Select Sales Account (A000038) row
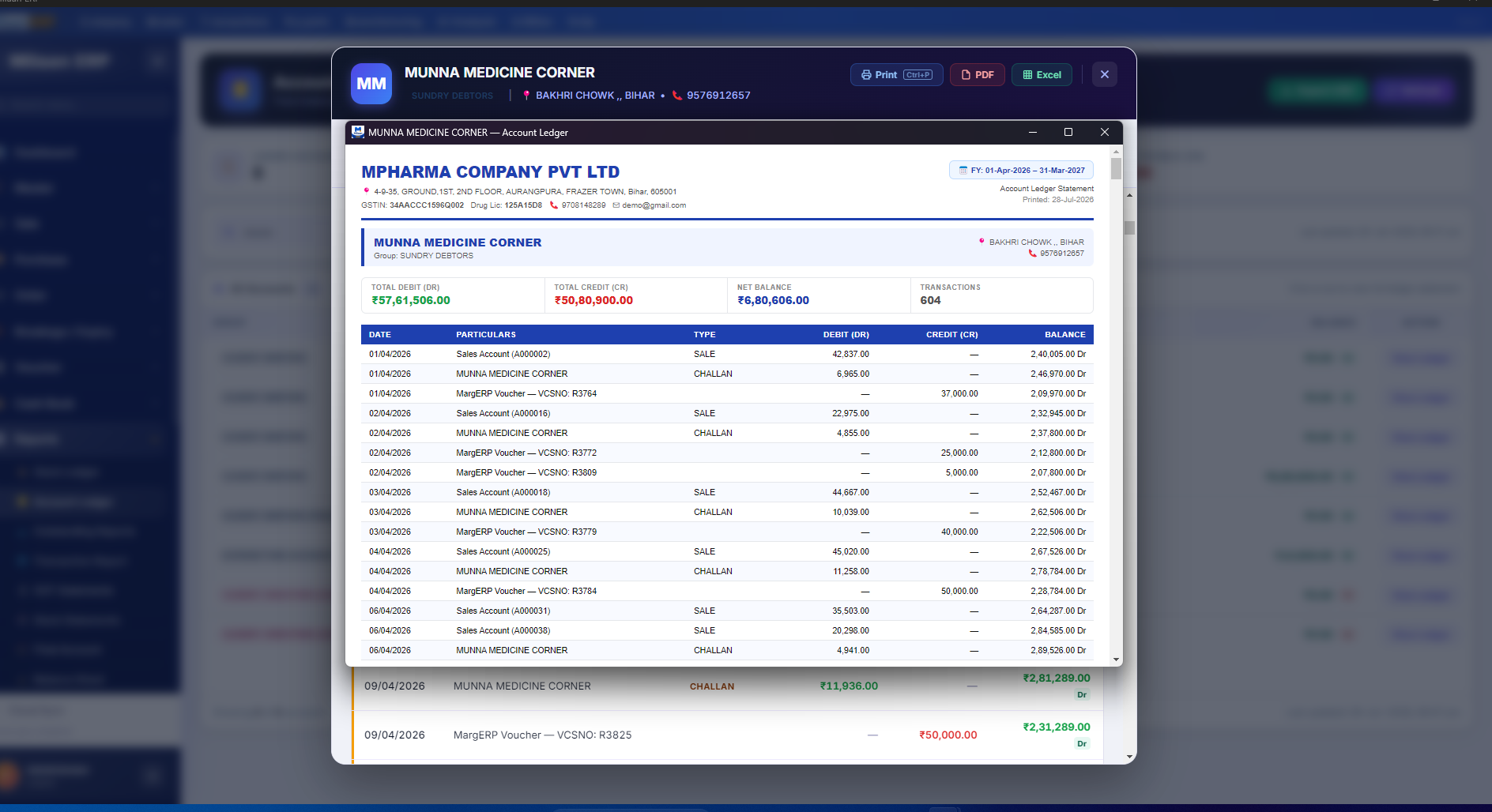 click(x=727, y=630)
